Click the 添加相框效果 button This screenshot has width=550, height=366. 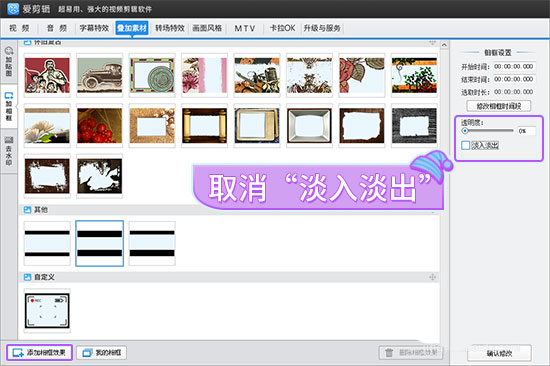point(39,352)
